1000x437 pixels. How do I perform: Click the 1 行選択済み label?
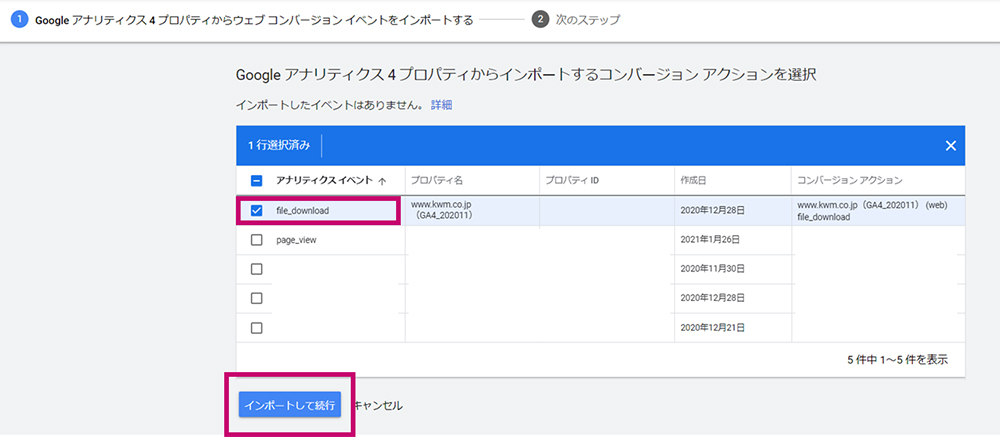point(279,146)
